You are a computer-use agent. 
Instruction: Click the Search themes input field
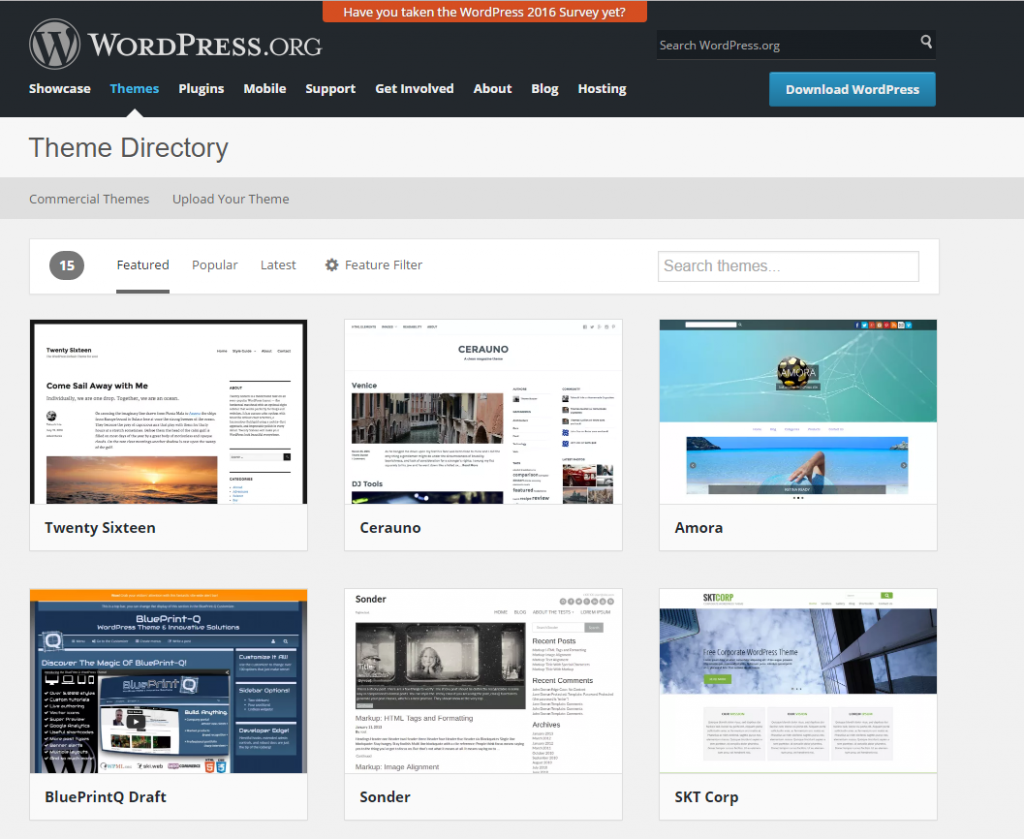788,266
